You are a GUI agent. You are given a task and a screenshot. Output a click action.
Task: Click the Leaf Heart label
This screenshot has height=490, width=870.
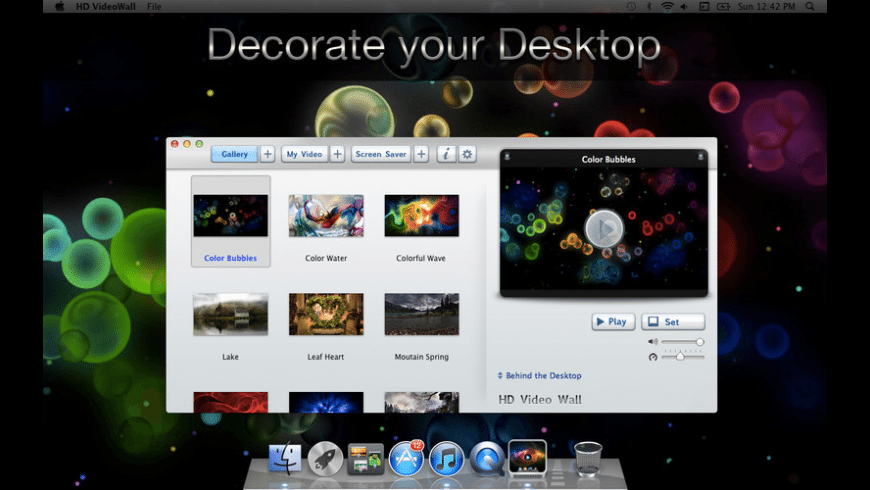point(326,357)
